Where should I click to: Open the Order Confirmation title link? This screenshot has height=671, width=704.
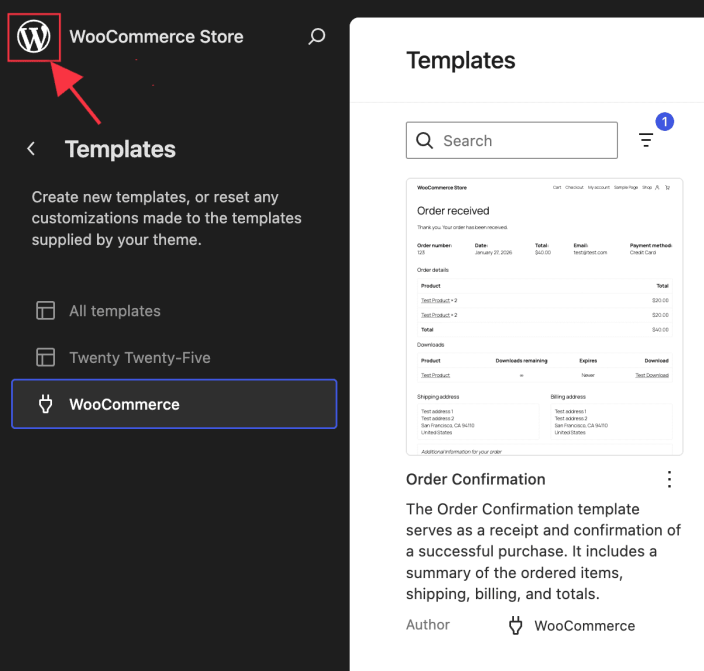click(x=475, y=479)
